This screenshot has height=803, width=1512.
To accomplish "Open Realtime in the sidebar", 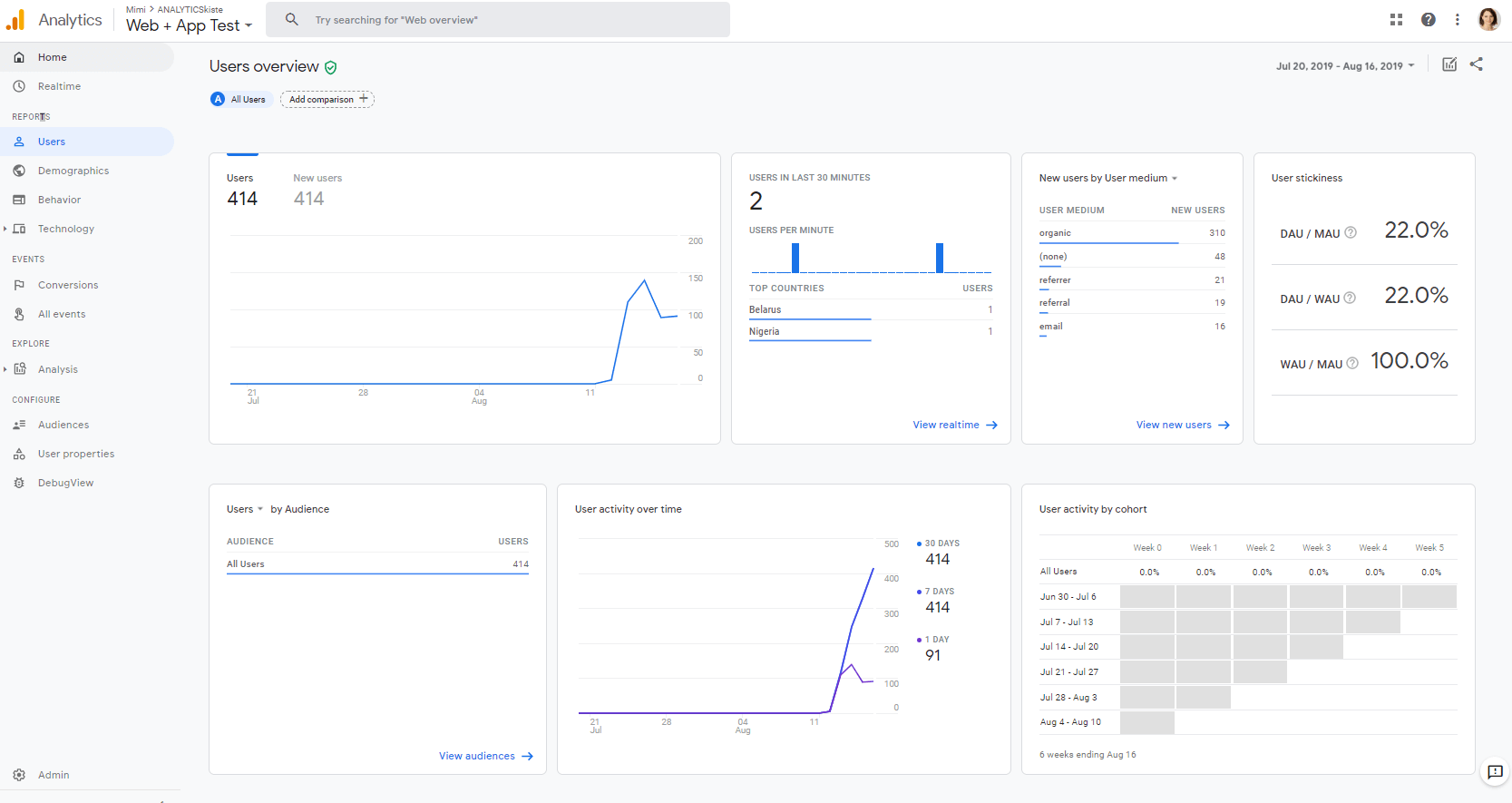I will 59,86.
